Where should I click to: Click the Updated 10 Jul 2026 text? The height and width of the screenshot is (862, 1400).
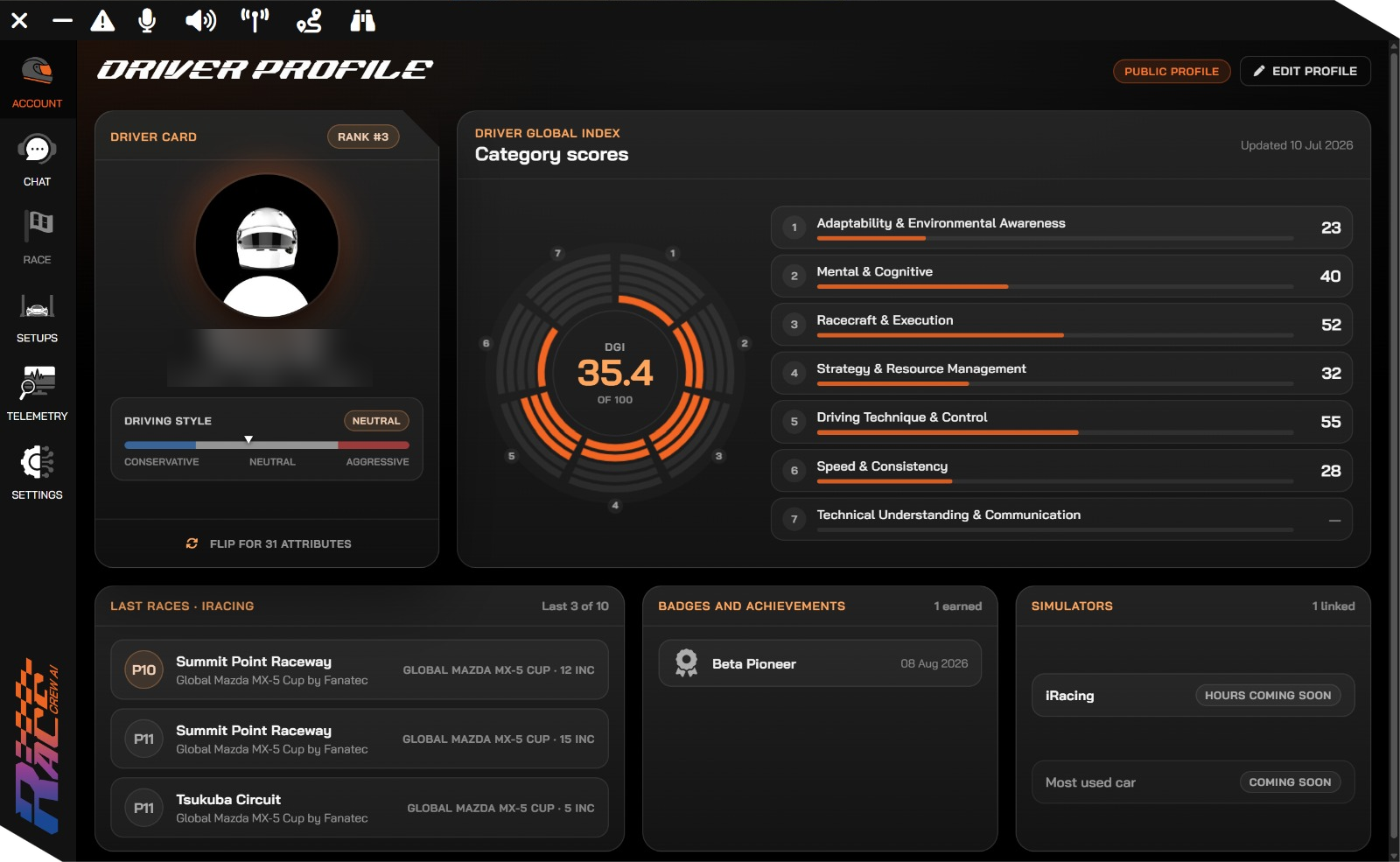[1297, 145]
